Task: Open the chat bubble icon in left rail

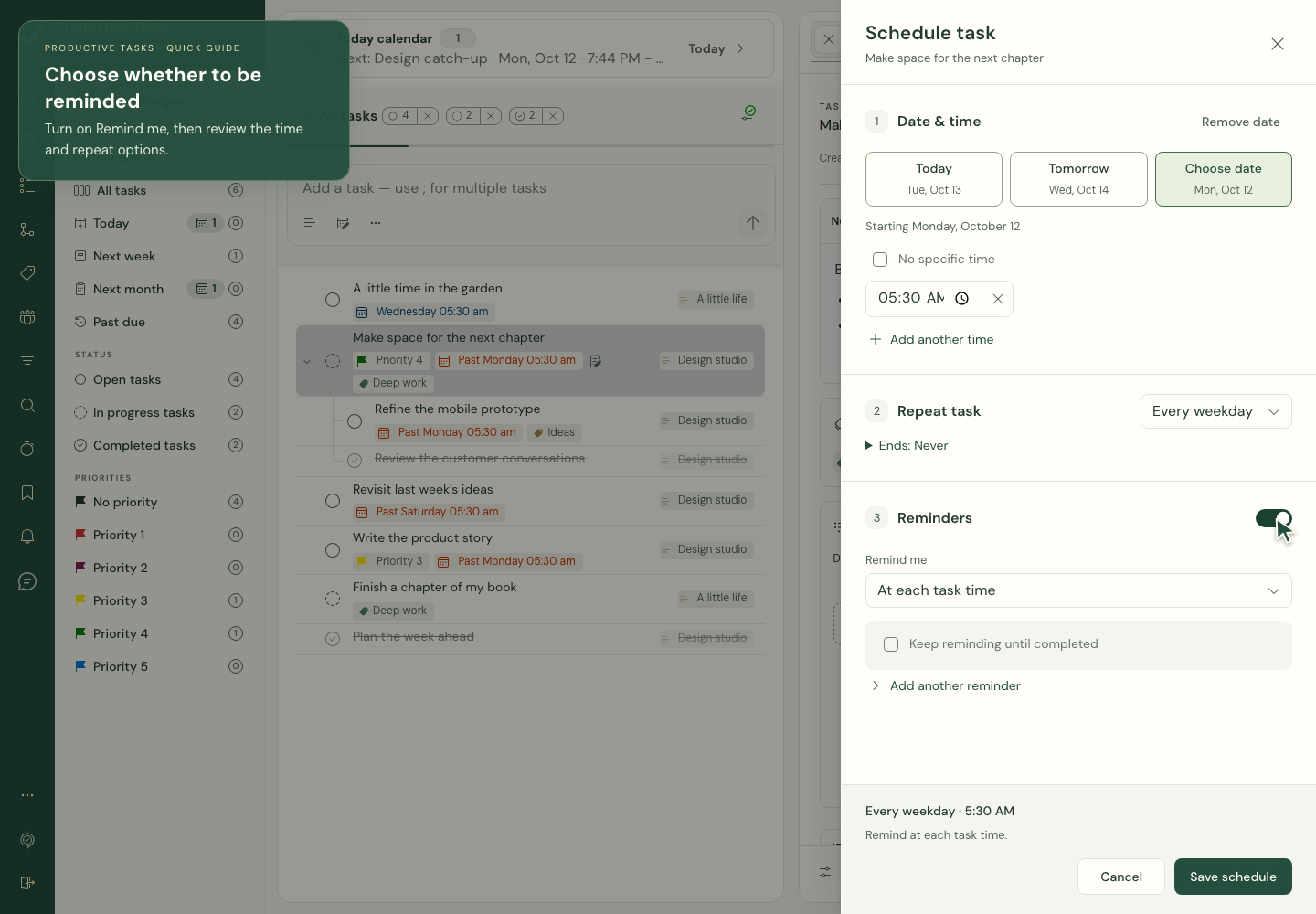Action: coord(27,581)
